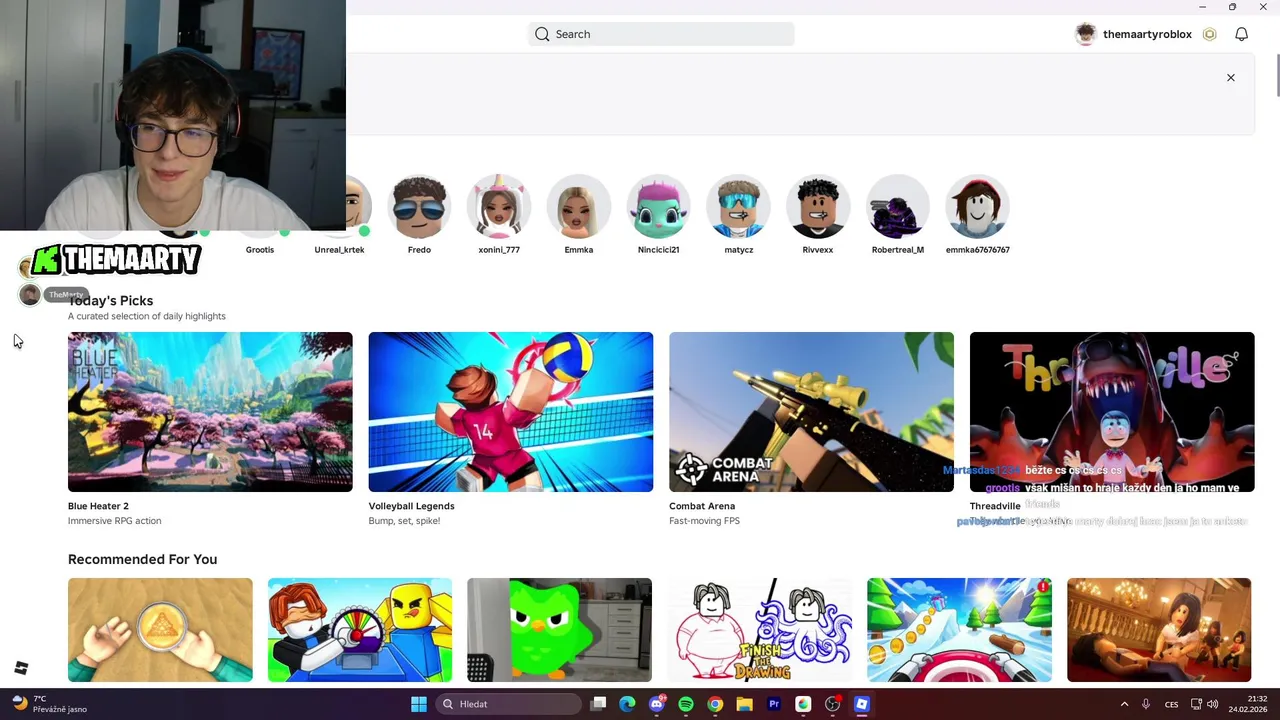Click the taskbar Hledat search box

click(510, 704)
